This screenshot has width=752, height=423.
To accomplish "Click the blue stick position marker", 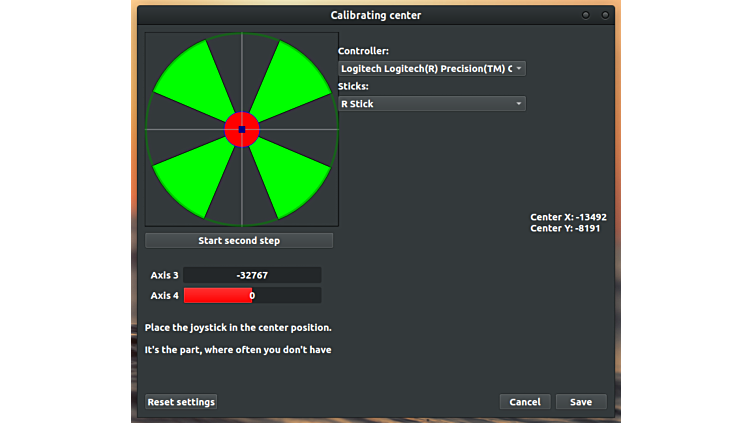I will tap(242, 129).
